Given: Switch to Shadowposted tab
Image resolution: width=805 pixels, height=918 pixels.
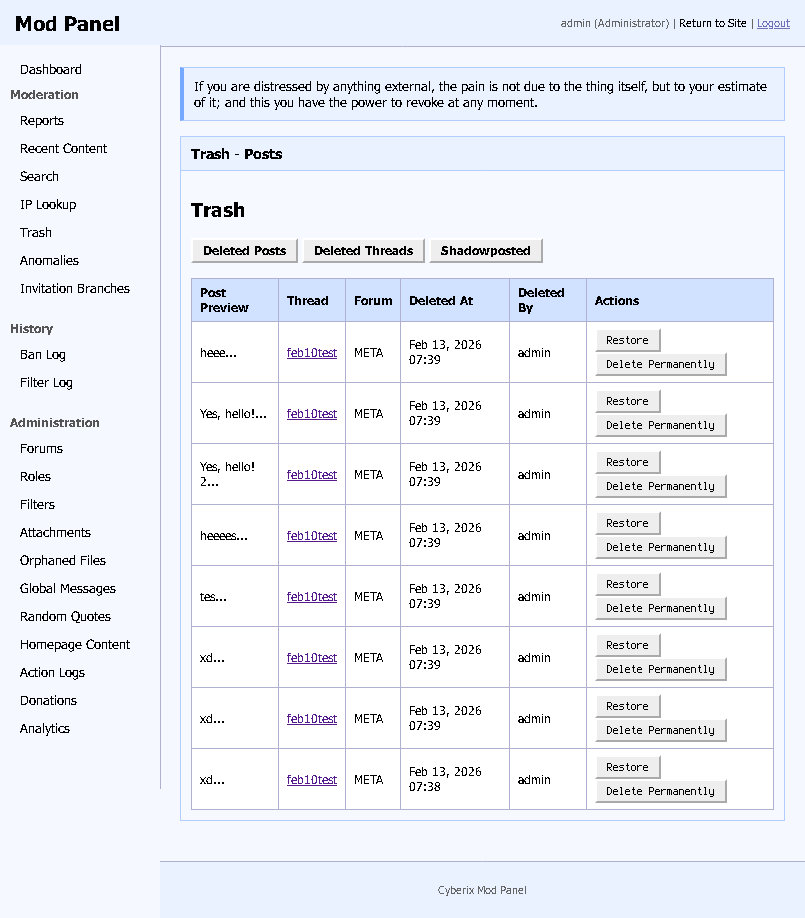Looking at the screenshot, I should pos(485,251).
